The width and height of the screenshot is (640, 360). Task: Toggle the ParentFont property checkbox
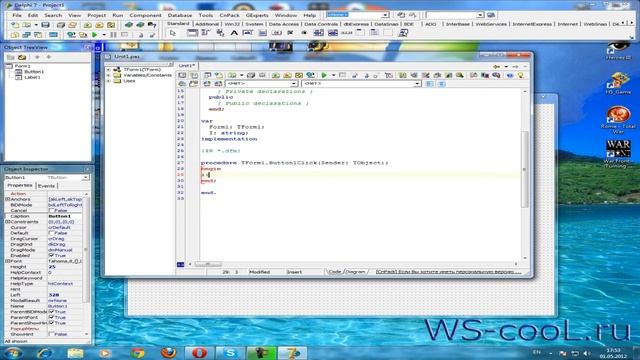(x=51, y=317)
